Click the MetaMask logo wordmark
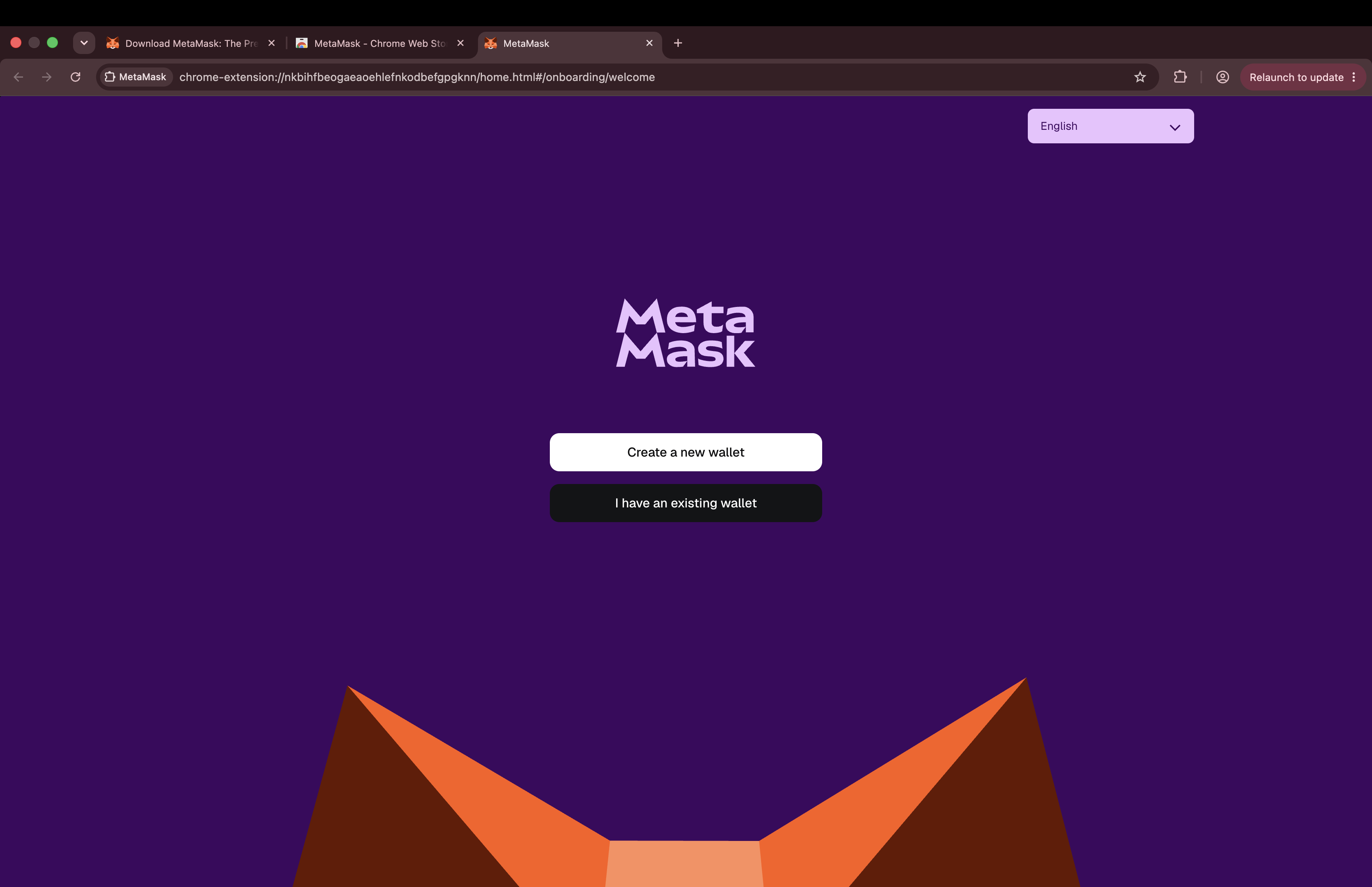 686,333
